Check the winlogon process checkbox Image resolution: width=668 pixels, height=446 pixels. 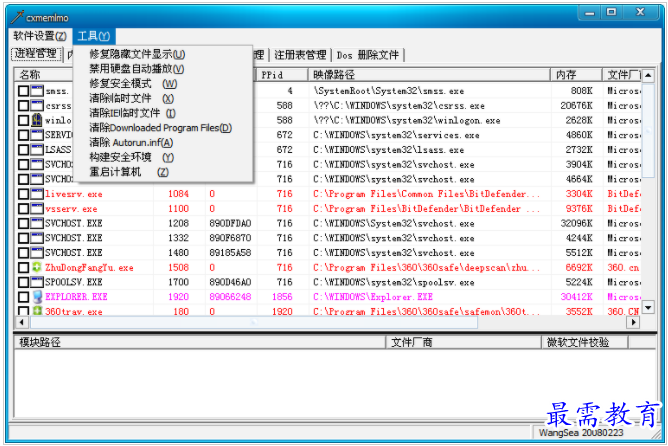(23, 120)
